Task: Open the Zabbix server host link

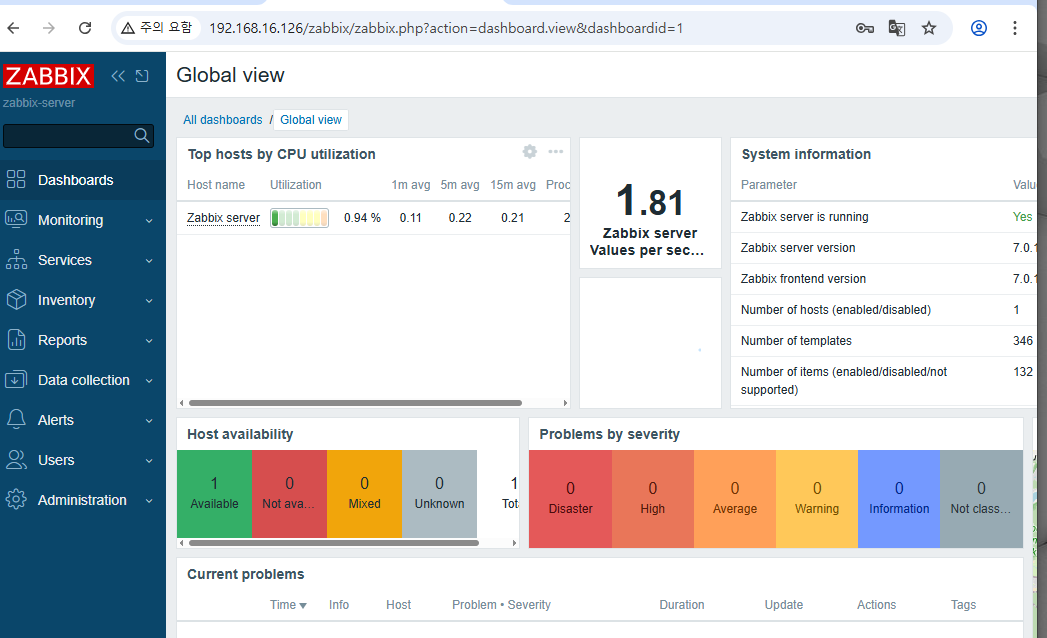Action: point(223,218)
